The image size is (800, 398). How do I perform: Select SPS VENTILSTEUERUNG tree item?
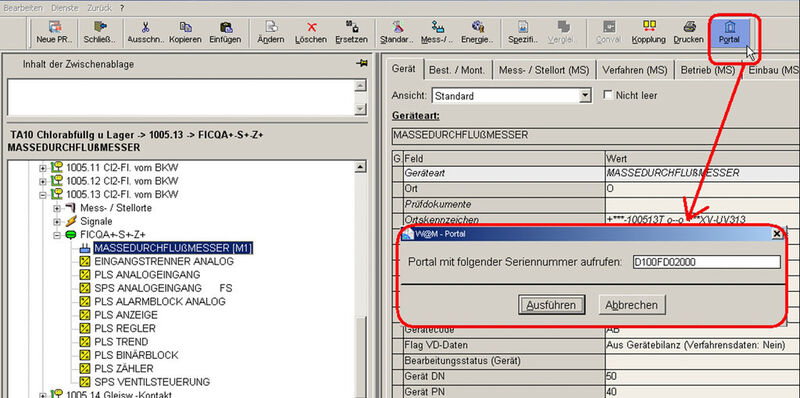(x=152, y=382)
